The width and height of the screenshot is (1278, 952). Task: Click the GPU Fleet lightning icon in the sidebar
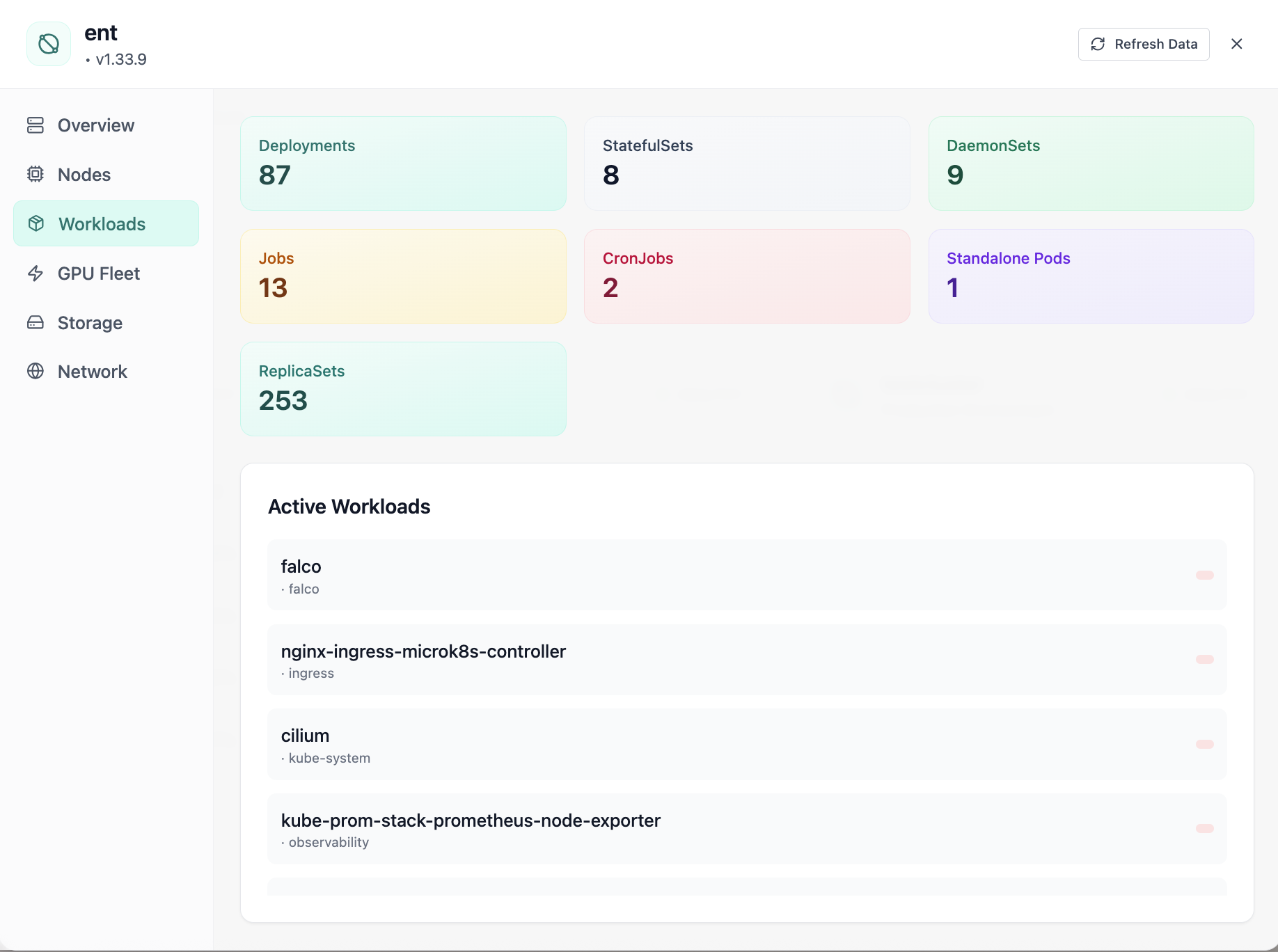pyautogui.click(x=35, y=273)
